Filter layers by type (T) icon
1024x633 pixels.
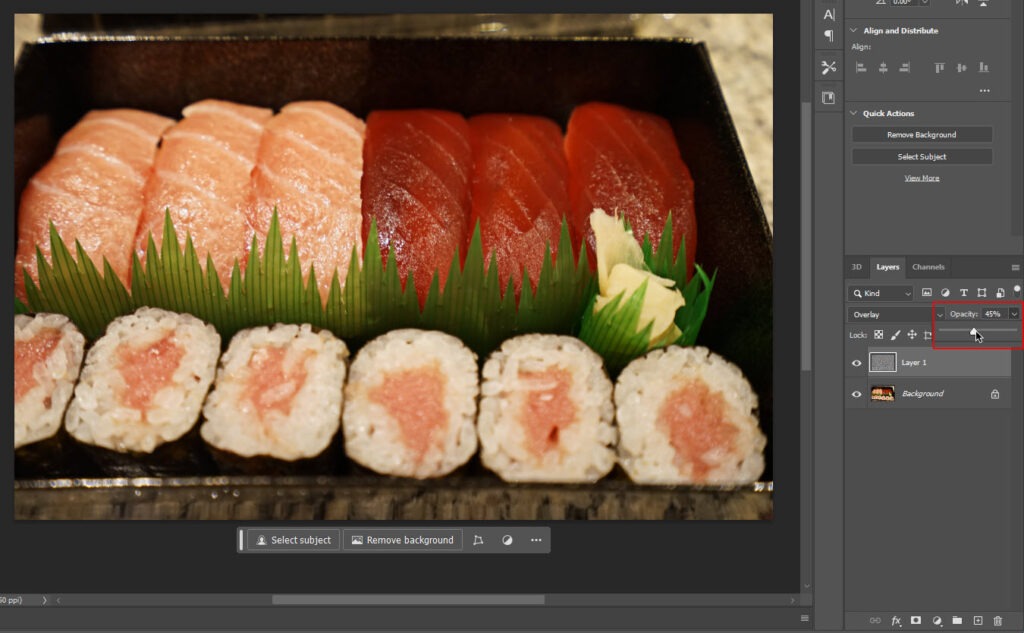point(964,293)
